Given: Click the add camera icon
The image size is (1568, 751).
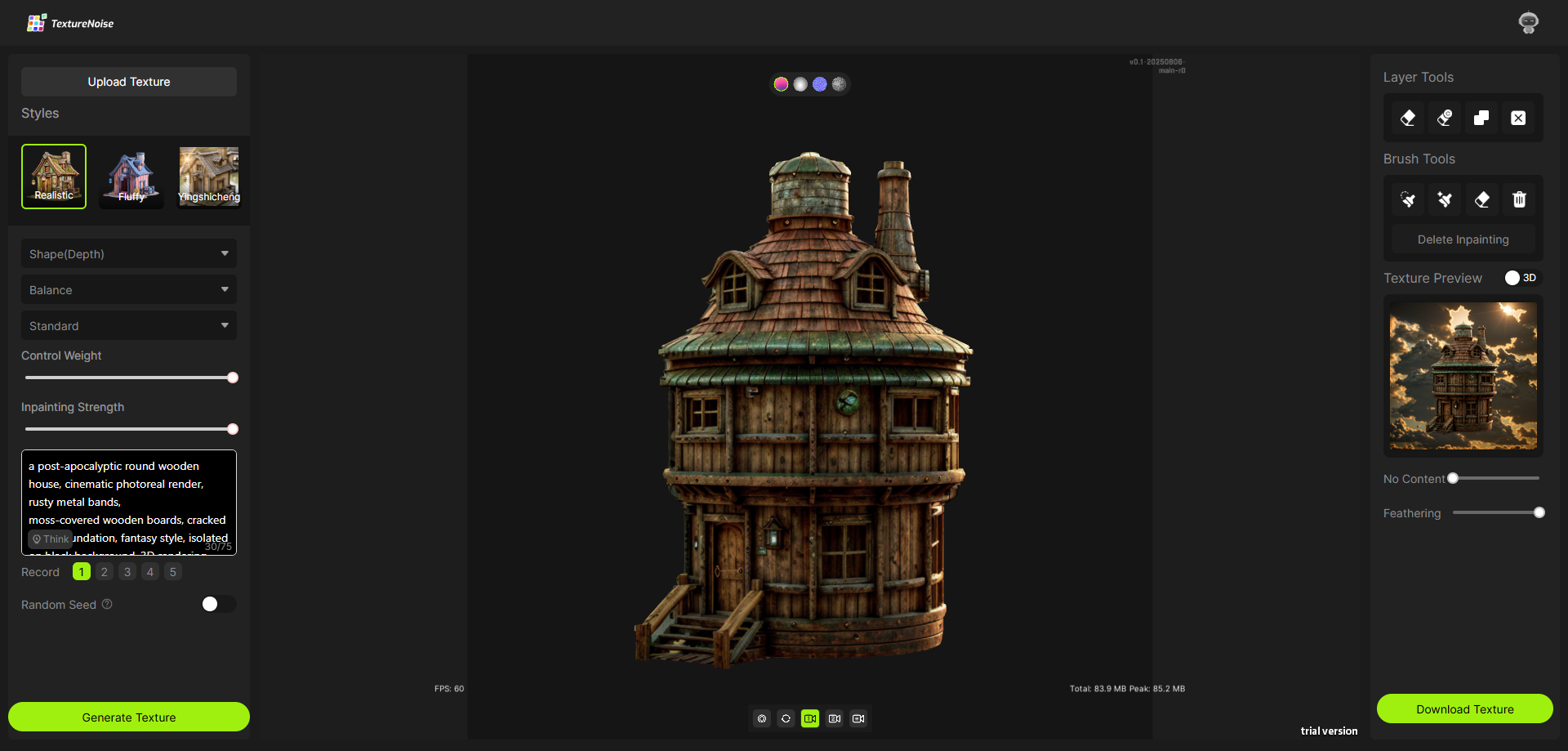Looking at the screenshot, I should (858, 718).
